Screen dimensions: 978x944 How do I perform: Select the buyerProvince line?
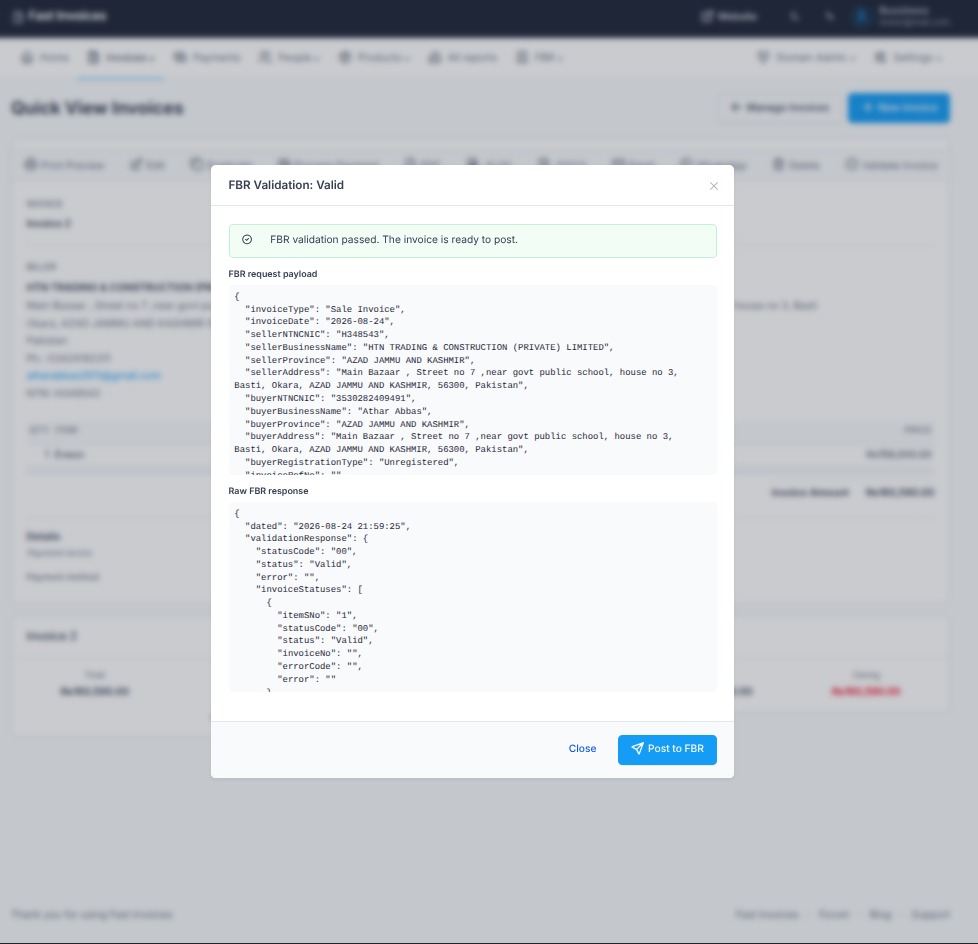(x=357, y=424)
